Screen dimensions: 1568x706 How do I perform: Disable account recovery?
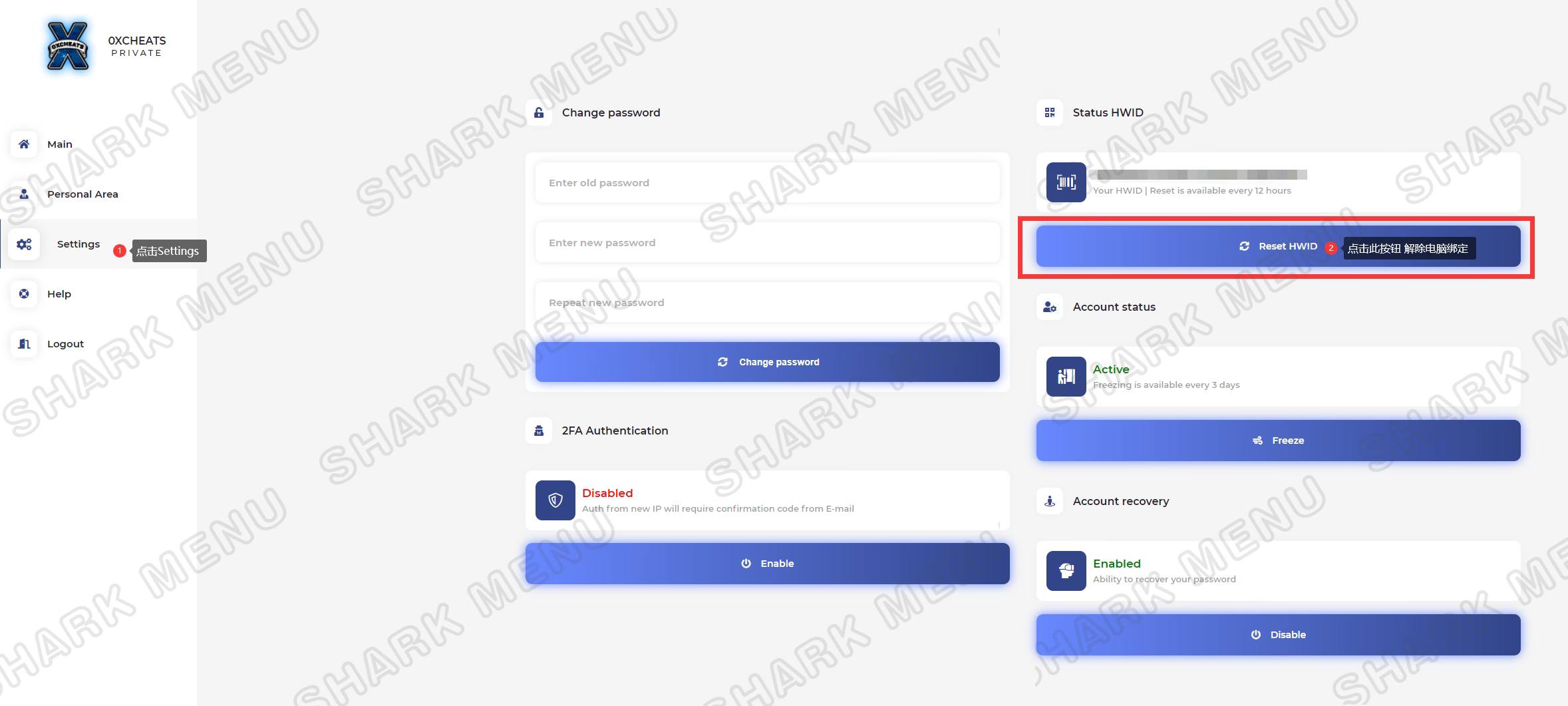1278,635
